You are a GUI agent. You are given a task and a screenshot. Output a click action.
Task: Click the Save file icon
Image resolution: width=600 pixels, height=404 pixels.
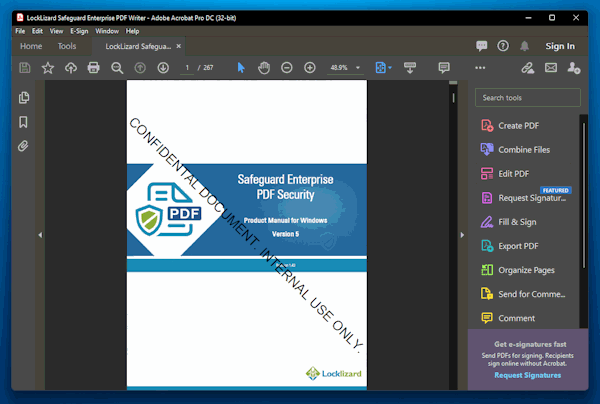[25, 68]
